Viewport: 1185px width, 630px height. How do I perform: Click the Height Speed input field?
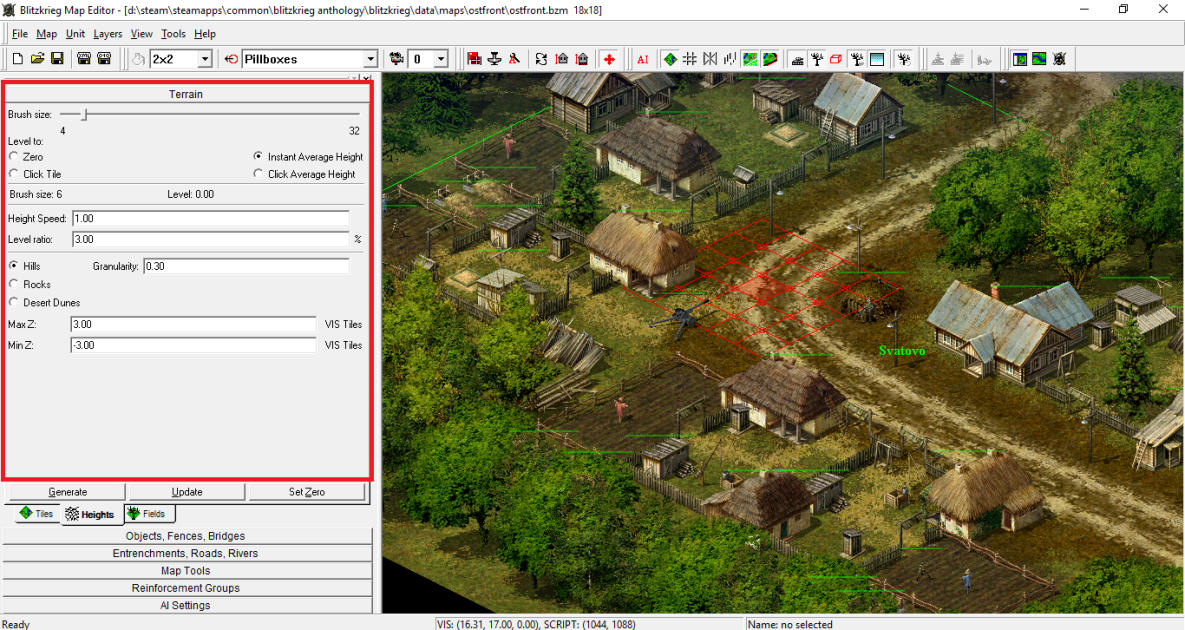point(211,218)
